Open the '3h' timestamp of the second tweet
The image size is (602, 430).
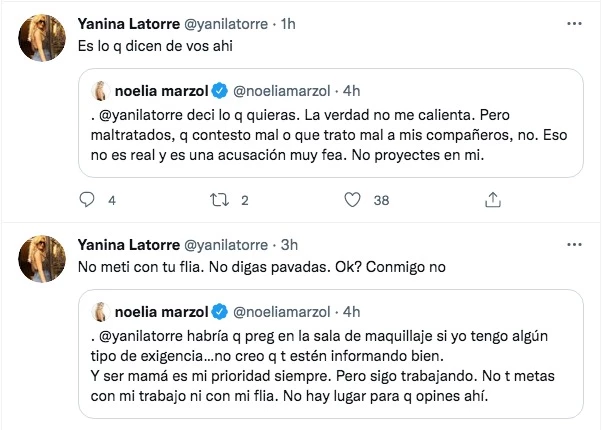(x=291, y=245)
